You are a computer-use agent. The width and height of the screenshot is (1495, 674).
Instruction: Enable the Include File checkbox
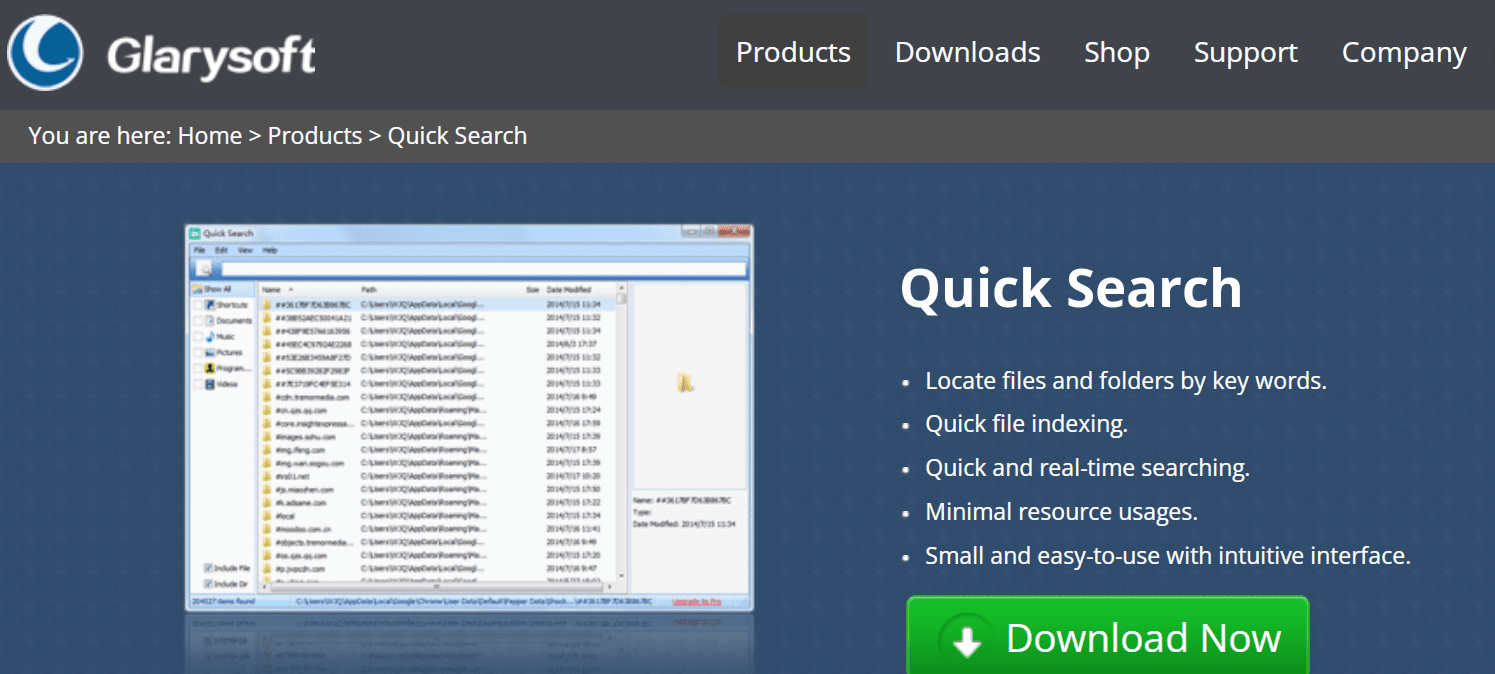206,568
